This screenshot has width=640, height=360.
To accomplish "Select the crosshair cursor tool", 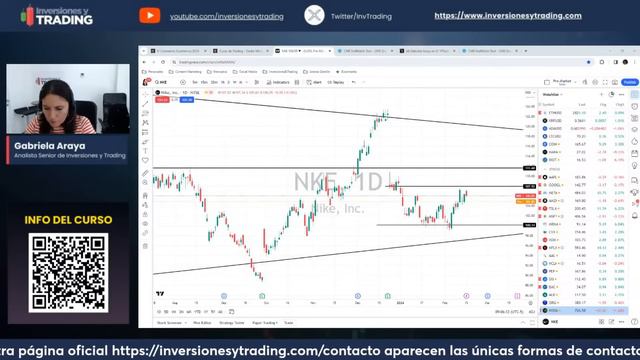I will pyautogui.click(x=145, y=94).
